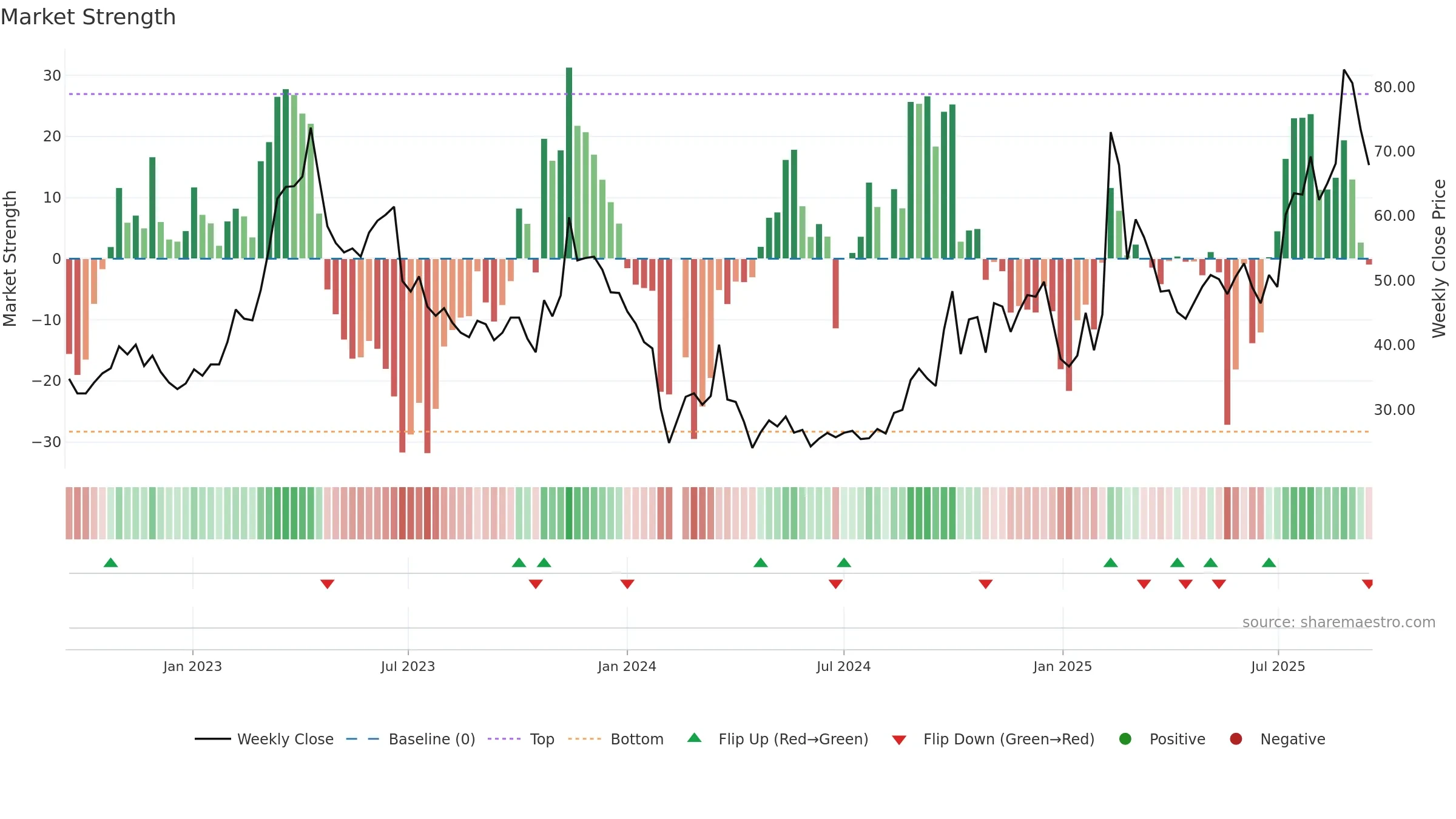Click the 30 tick on the left axis

[x=52, y=76]
